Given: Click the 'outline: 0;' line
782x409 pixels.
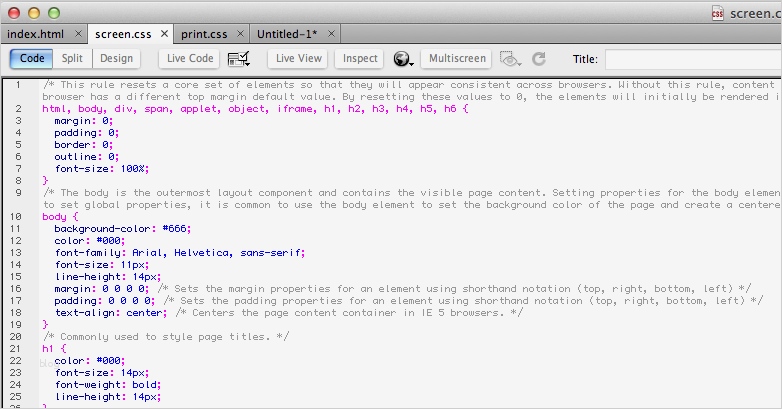Looking at the screenshot, I should [87, 157].
